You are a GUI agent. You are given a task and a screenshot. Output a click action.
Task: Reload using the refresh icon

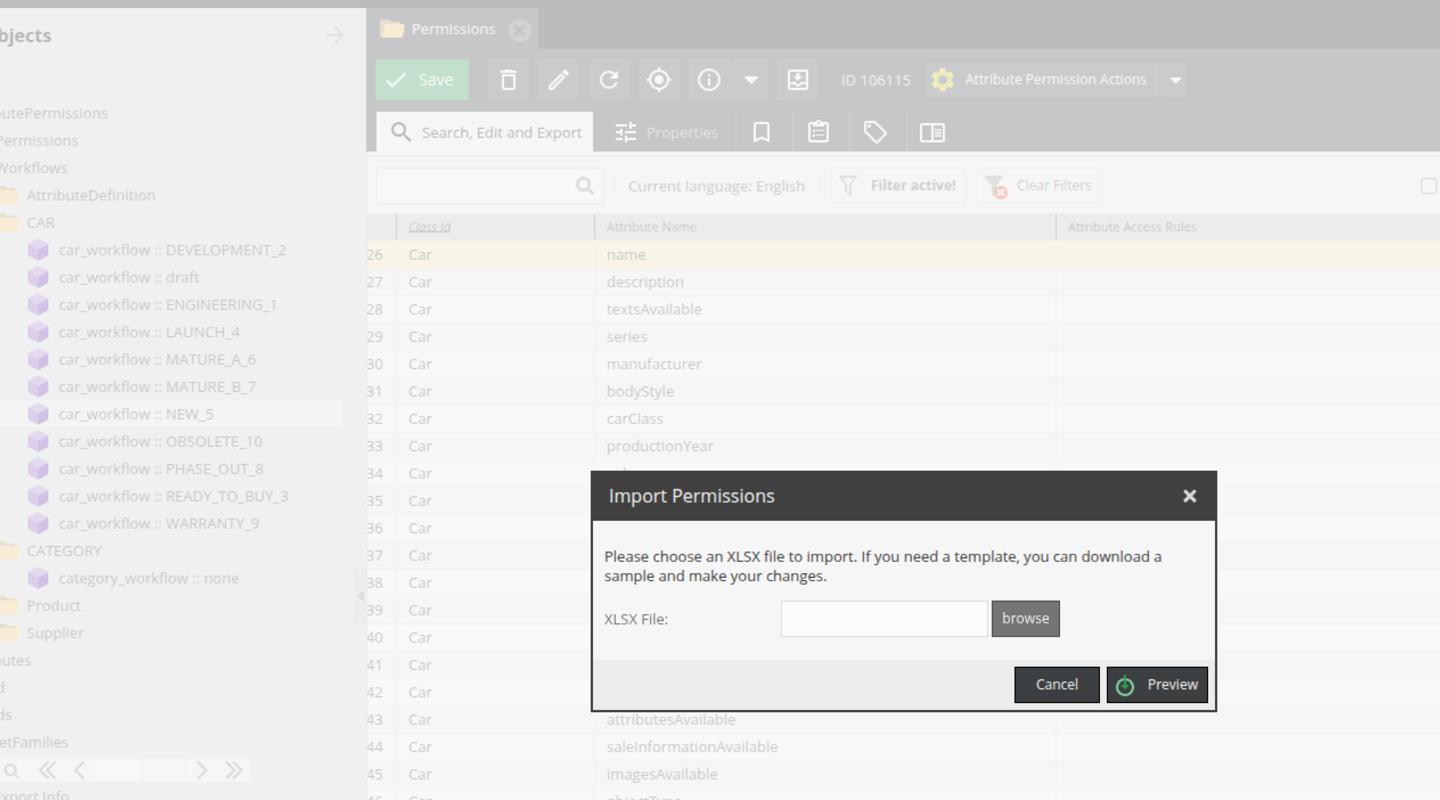click(609, 80)
